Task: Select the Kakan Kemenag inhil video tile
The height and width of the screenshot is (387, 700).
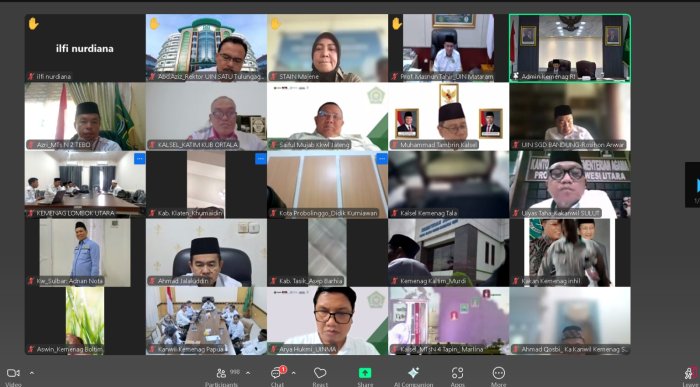Action: tap(570, 252)
